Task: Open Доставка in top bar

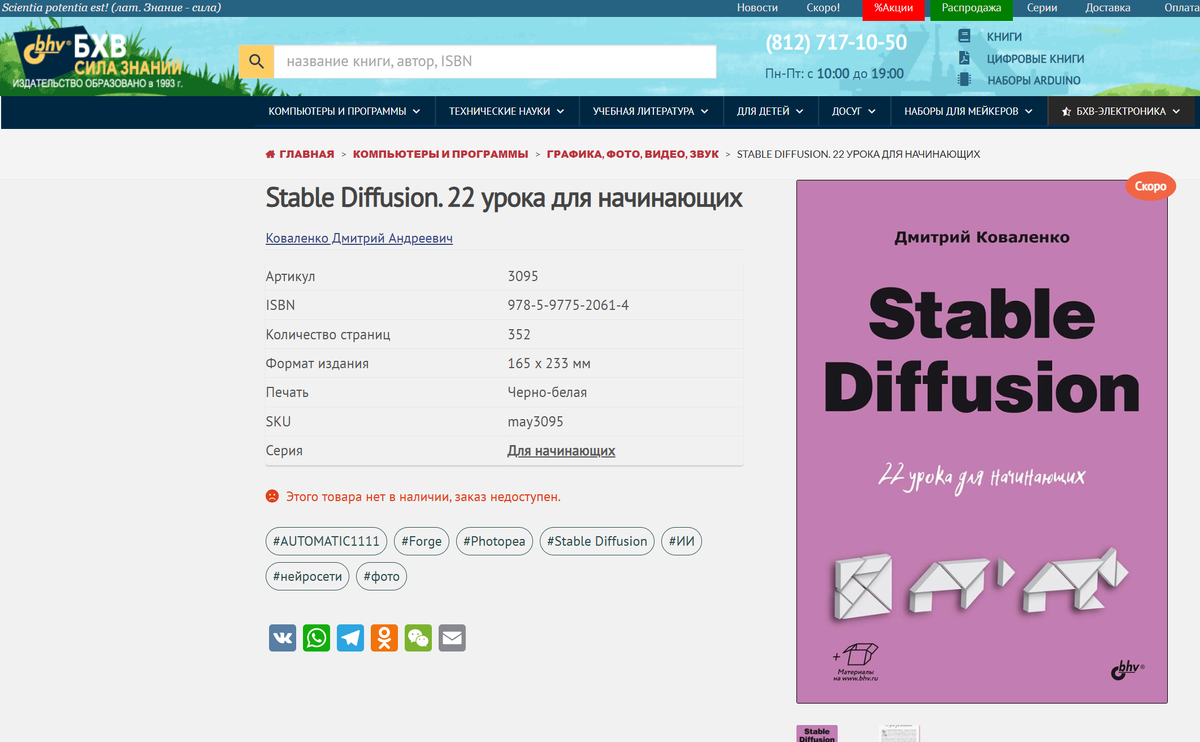Action: [1108, 8]
